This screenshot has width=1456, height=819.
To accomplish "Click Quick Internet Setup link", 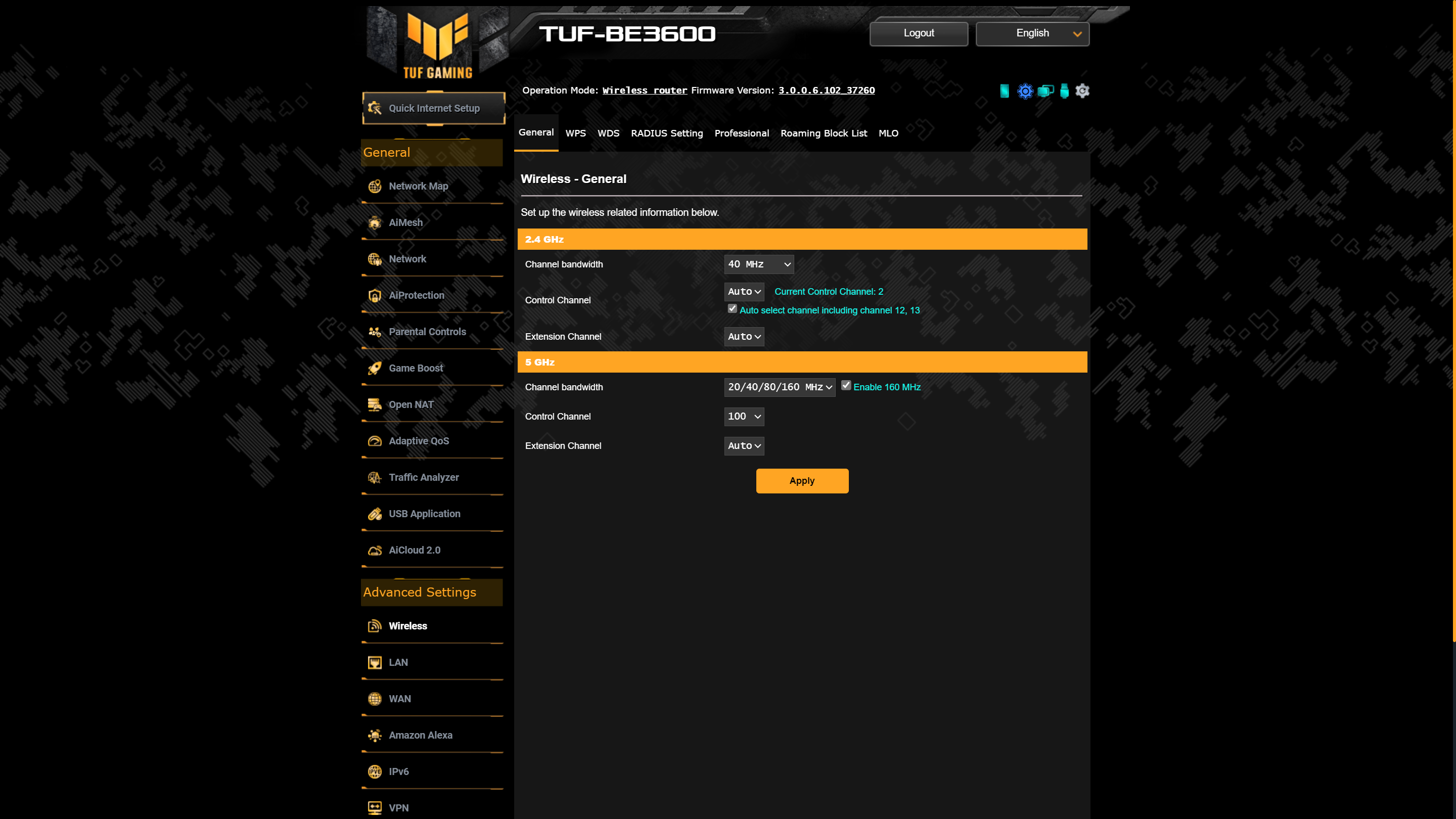I will point(434,108).
